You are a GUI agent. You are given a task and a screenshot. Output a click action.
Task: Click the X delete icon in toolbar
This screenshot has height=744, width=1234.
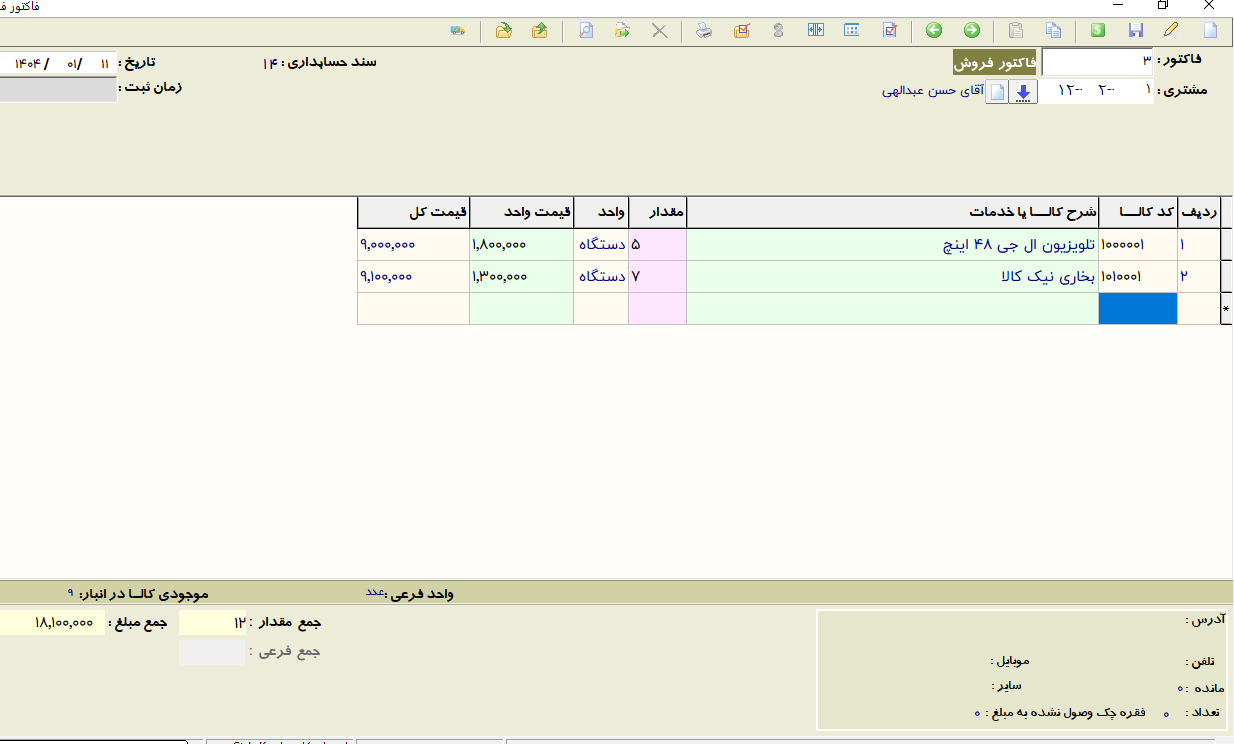[660, 31]
